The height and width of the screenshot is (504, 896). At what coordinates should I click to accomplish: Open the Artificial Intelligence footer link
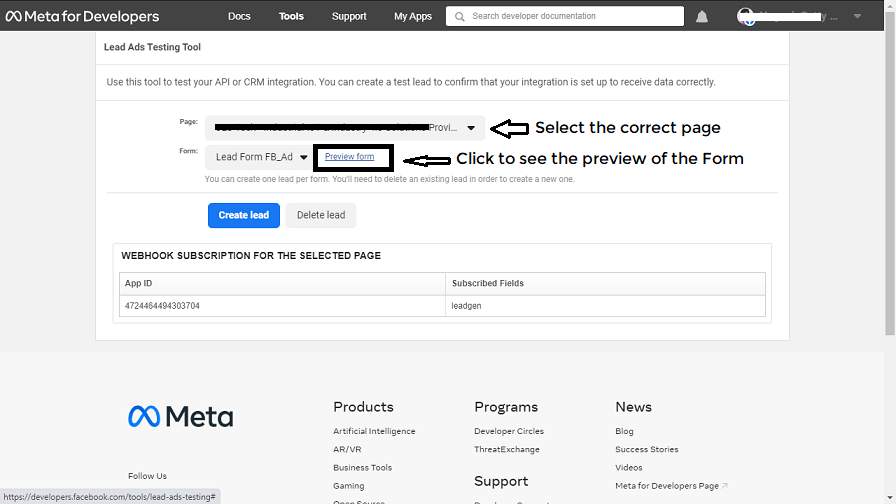coord(374,431)
